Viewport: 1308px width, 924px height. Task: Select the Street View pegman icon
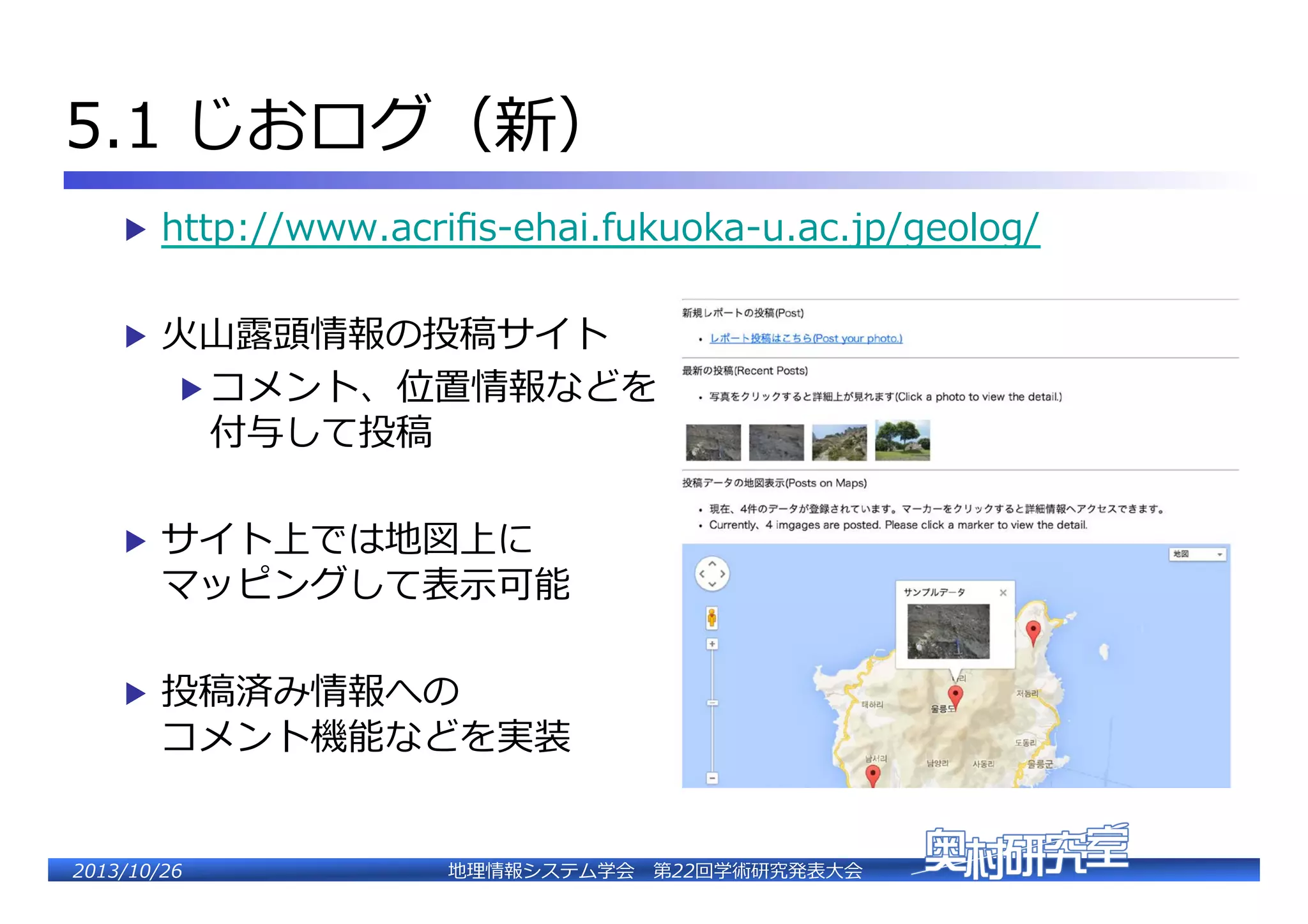pyautogui.click(x=711, y=618)
